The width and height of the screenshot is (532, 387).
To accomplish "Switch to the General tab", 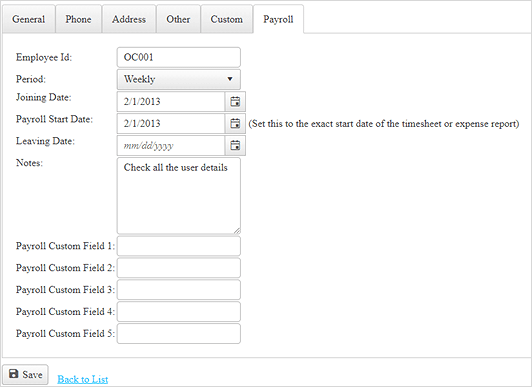I will pyautogui.click(x=28, y=19).
